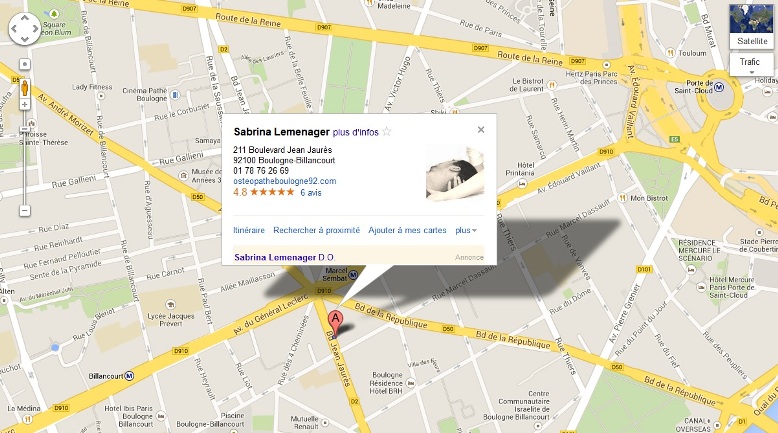Image resolution: width=778 pixels, height=433 pixels.
Task: Zoom out with the minus button
Action: 25,211
